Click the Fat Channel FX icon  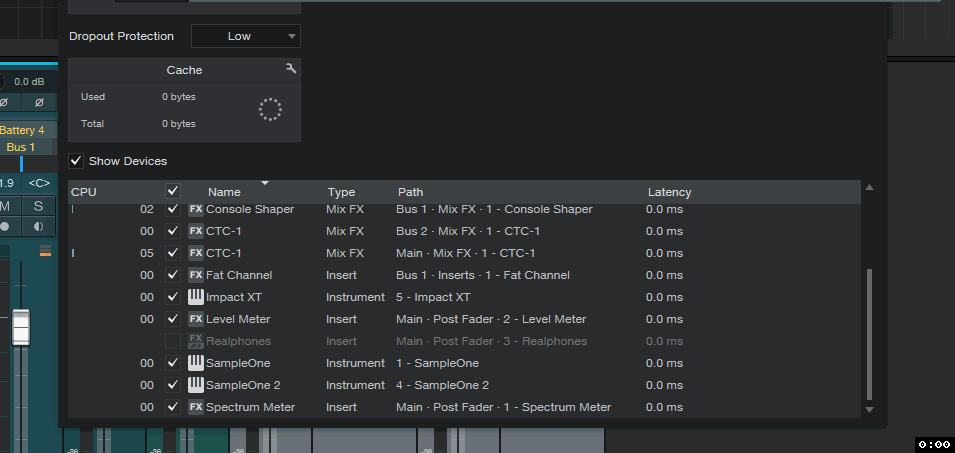[x=196, y=275]
